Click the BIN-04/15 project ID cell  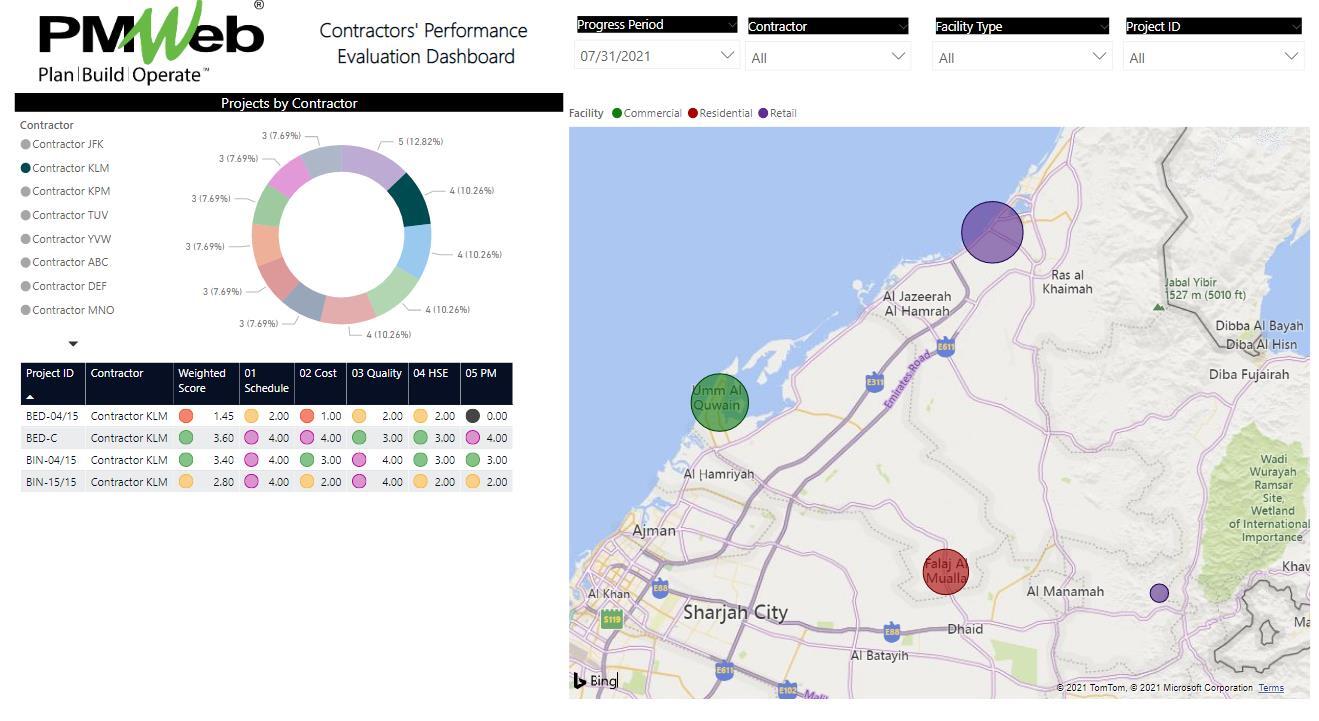[52, 460]
